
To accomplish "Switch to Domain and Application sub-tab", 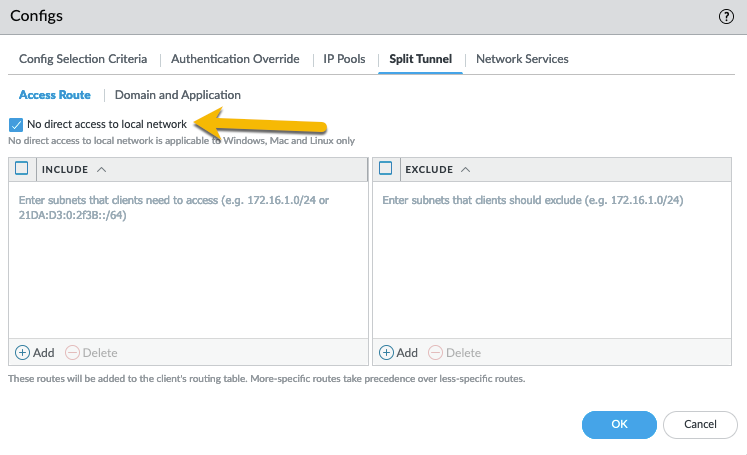I will pos(178,95).
